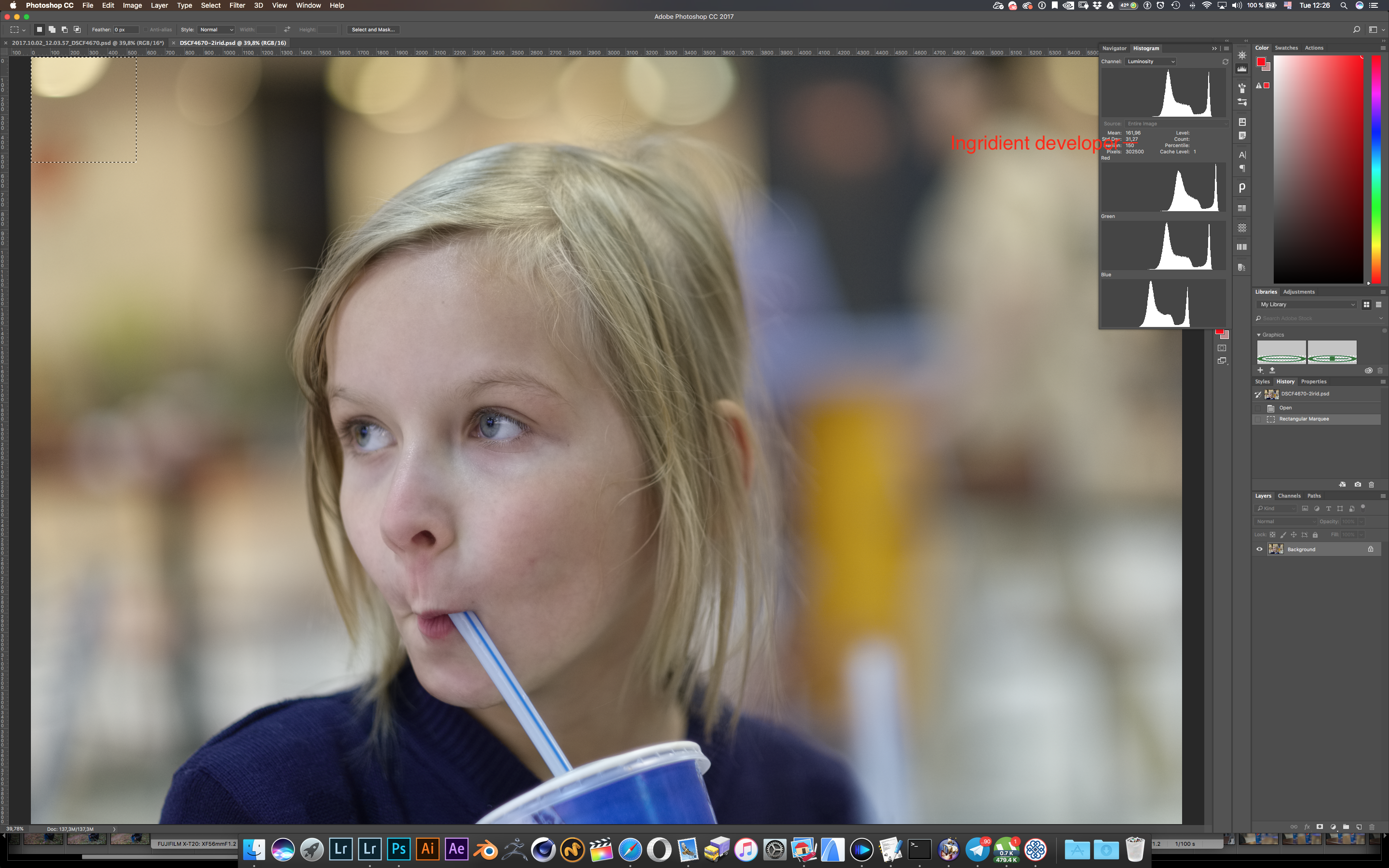Open the layer blend mode Normal dropdown
1389x868 pixels.
click(x=1285, y=521)
